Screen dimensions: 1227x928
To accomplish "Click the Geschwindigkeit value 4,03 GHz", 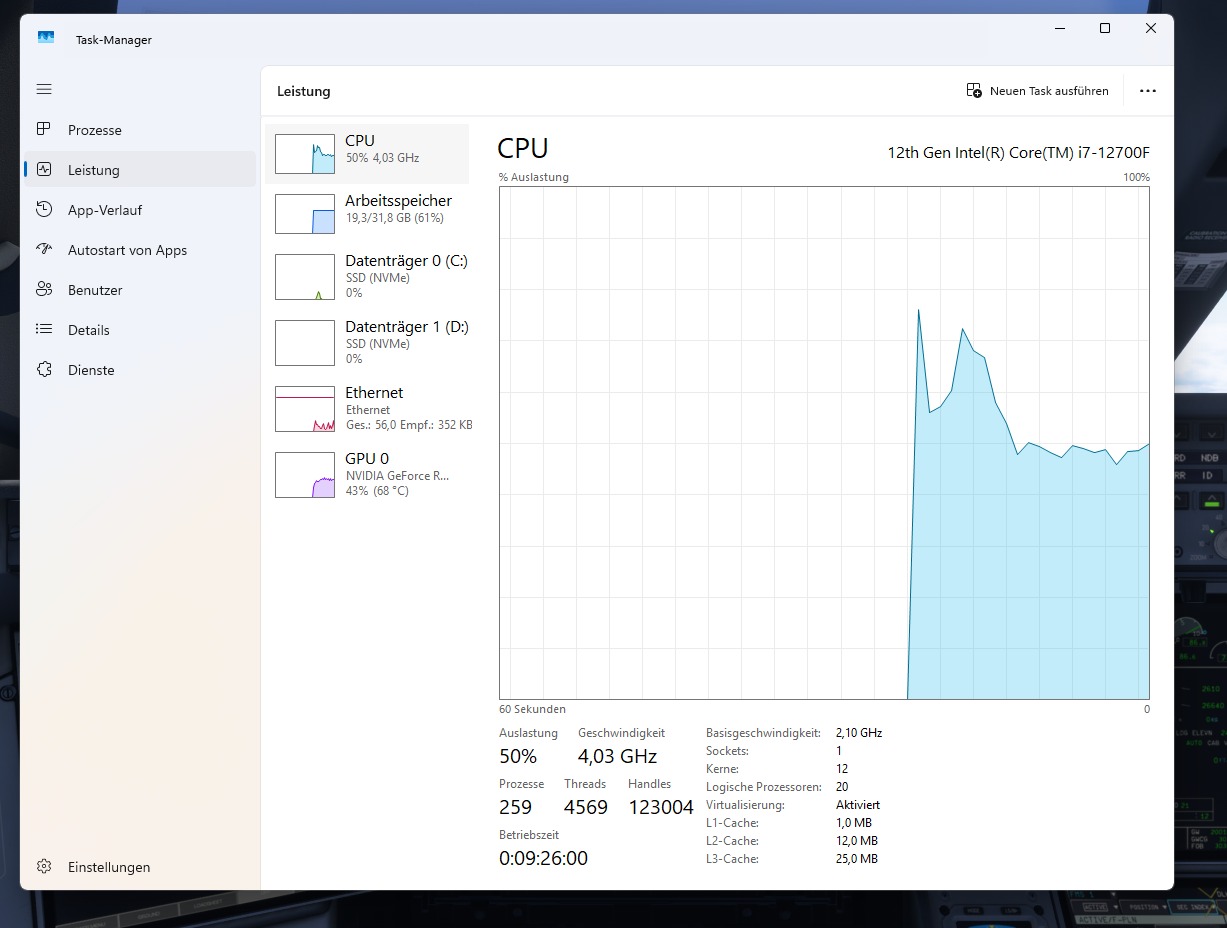I will (x=617, y=756).
